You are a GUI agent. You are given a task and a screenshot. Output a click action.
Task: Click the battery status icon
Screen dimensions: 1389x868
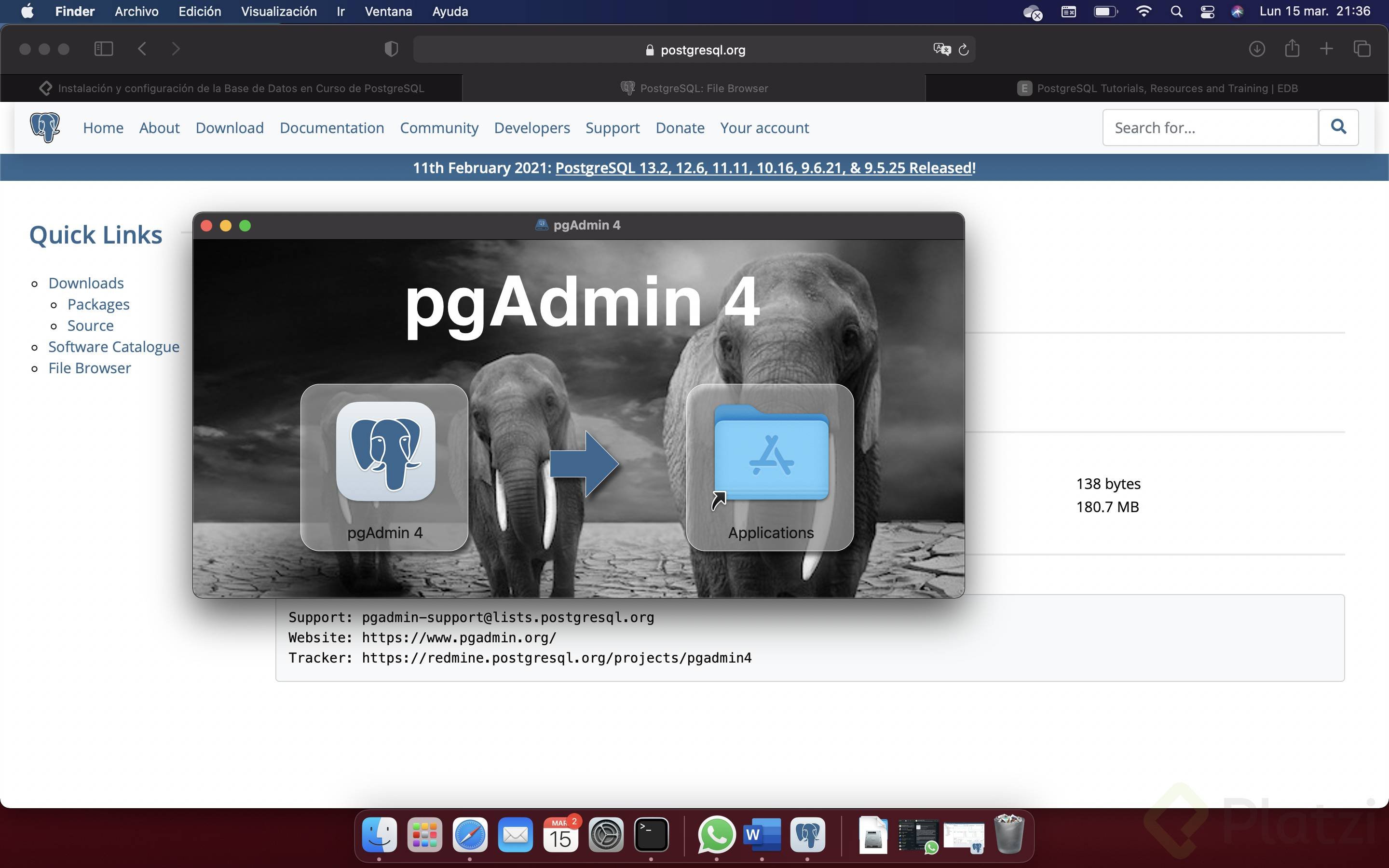(1105, 12)
